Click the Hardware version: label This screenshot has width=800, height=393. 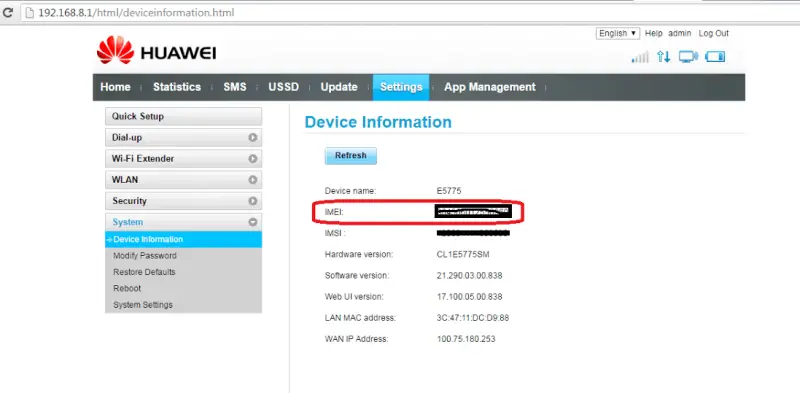pyautogui.click(x=359, y=254)
